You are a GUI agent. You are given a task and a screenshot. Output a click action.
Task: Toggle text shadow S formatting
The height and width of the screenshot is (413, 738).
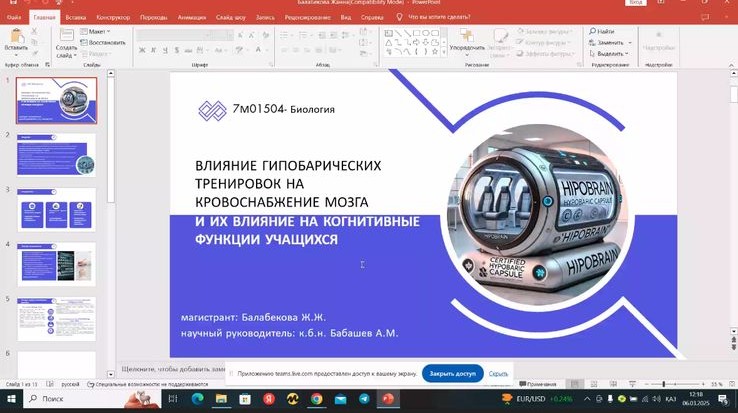[176, 50]
